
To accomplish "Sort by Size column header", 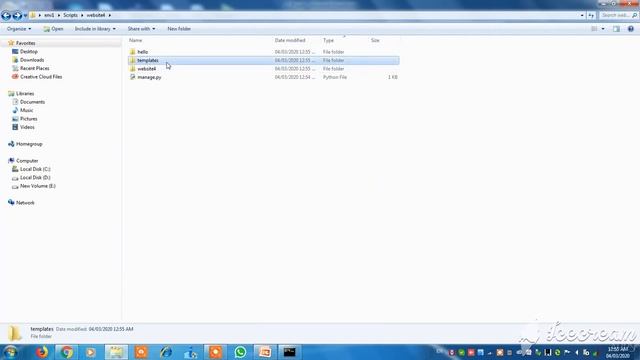I will point(375,40).
